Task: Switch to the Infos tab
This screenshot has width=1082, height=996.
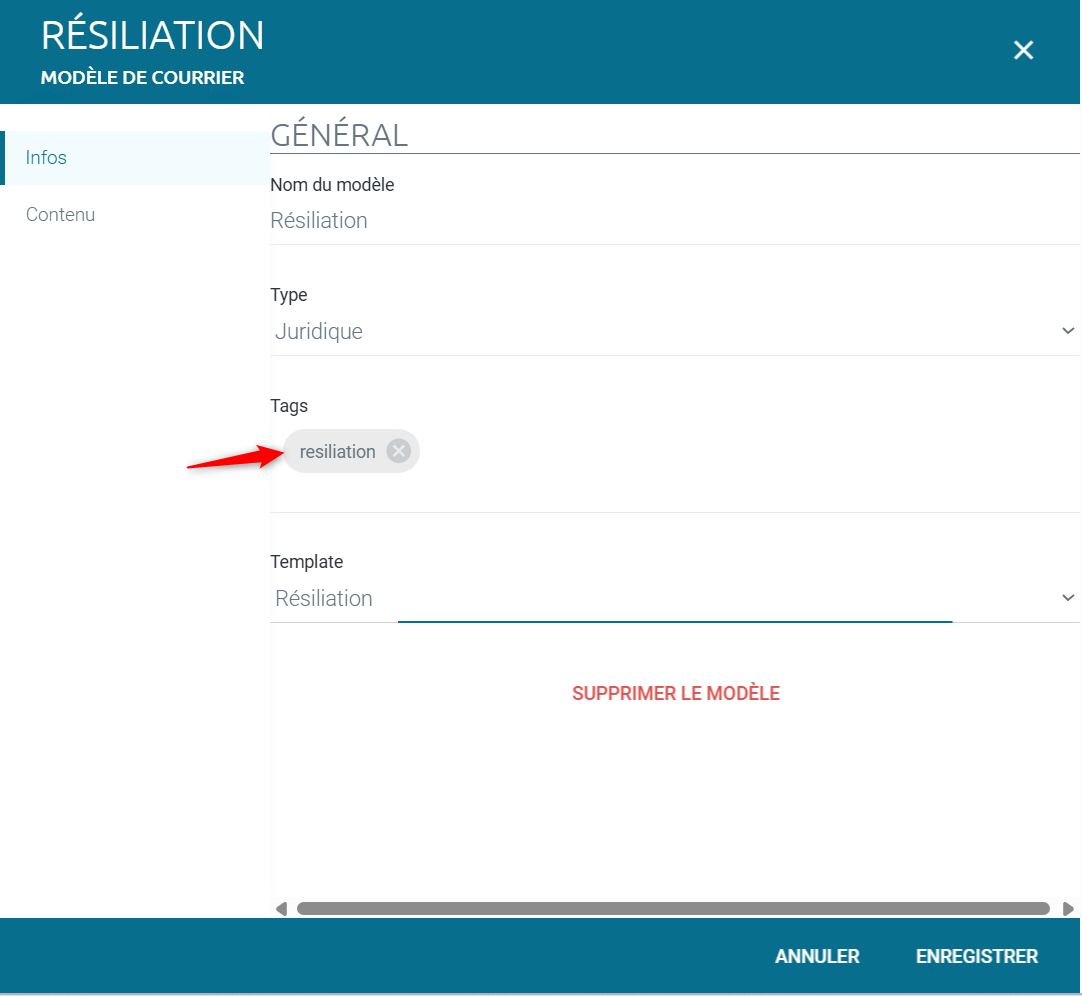Action: point(47,158)
